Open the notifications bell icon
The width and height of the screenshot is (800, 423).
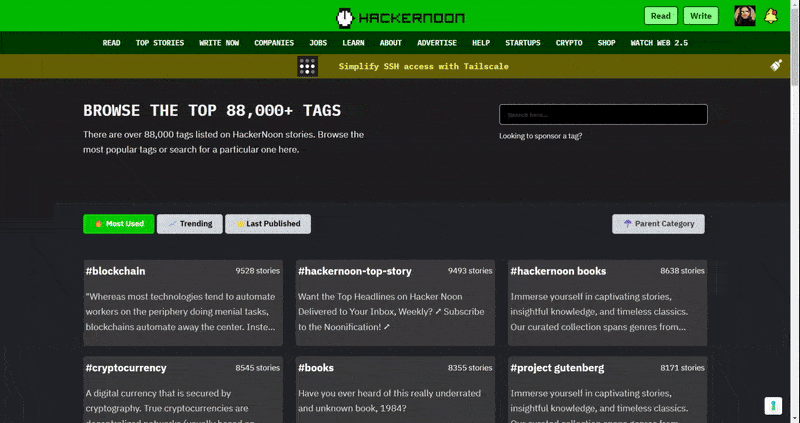coord(770,16)
